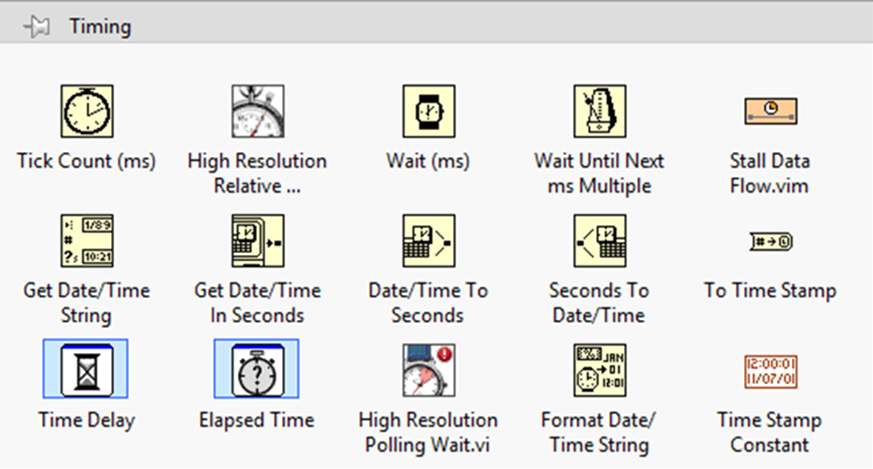The height and width of the screenshot is (469, 873).
Task: Choose the High Resolution Polling Wait.vi icon
Action: point(428,369)
